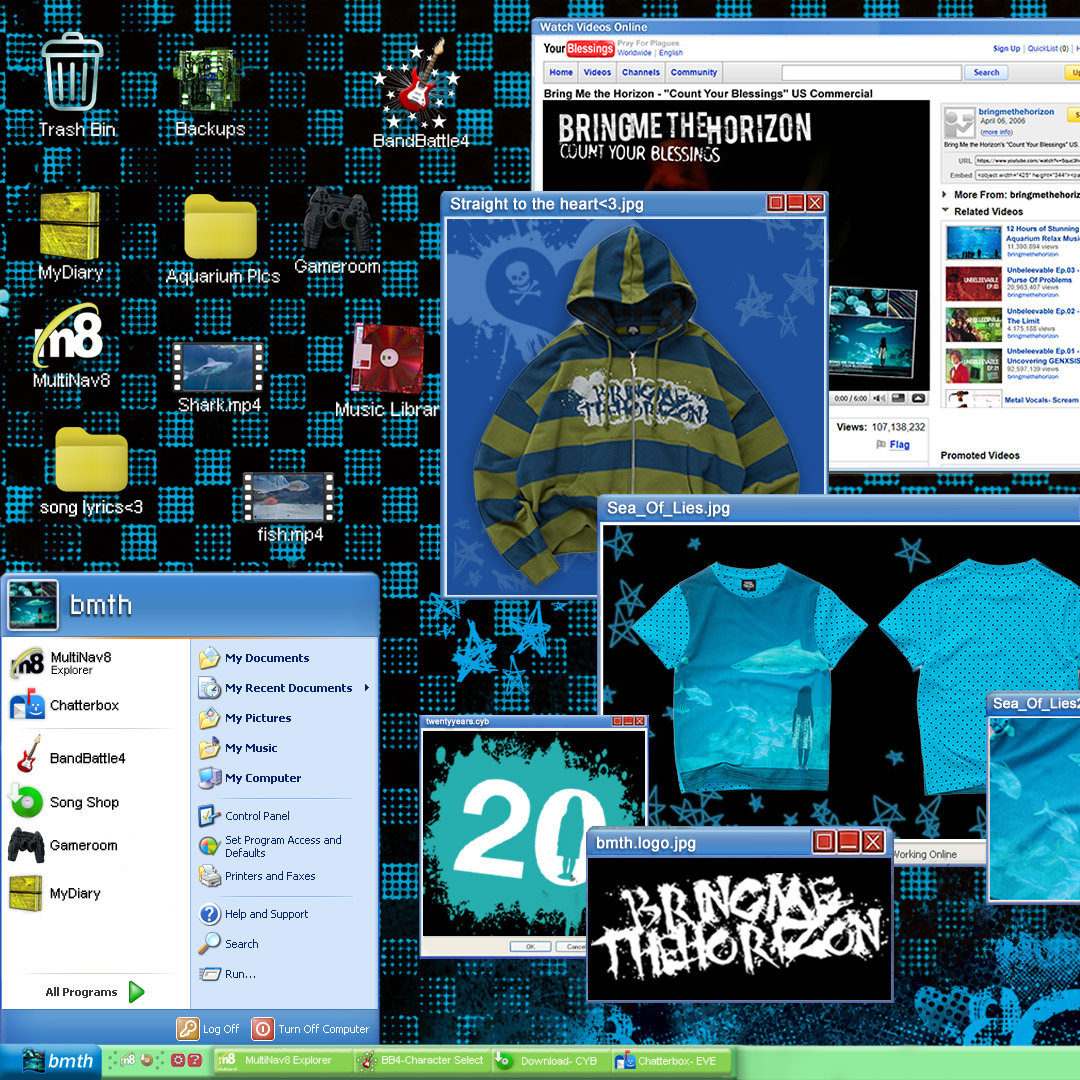Open the Run... dialog

[x=227, y=974]
